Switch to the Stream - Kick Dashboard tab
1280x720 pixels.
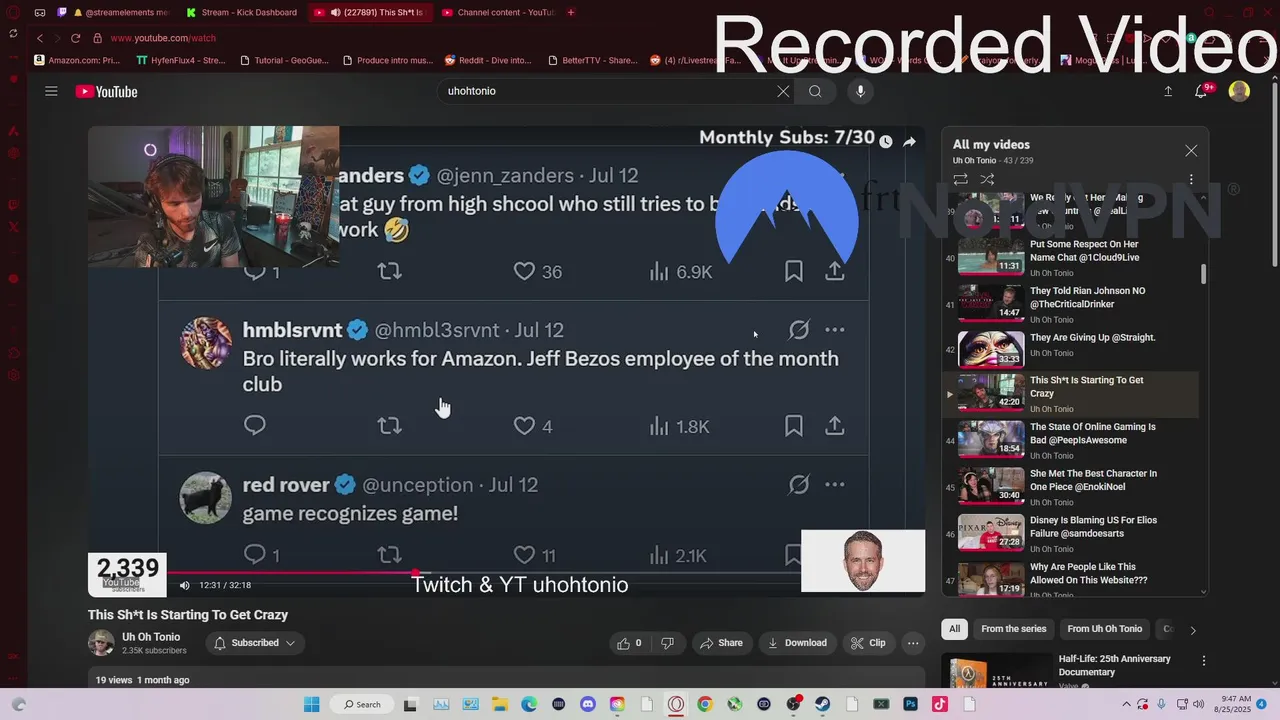tap(241, 13)
